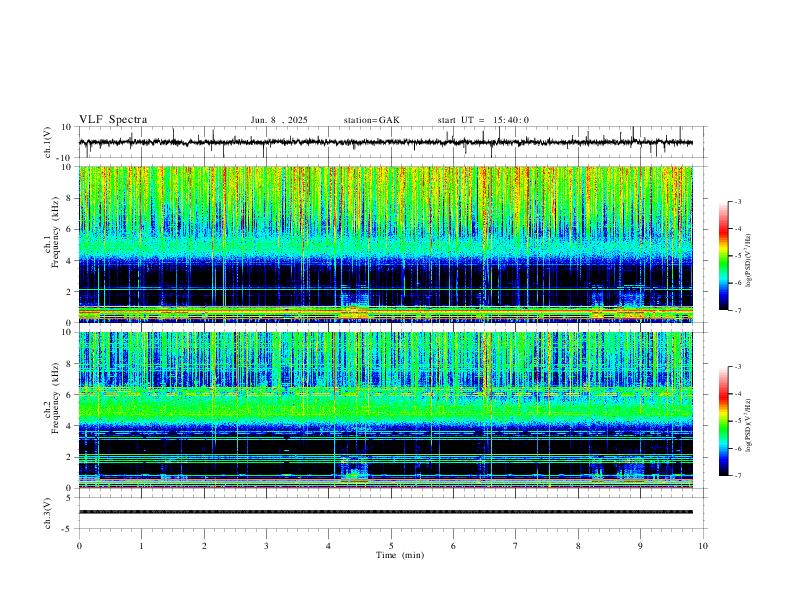Click the "Time (min)" x-axis label
The height and width of the screenshot is (612, 792).
click(400, 555)
